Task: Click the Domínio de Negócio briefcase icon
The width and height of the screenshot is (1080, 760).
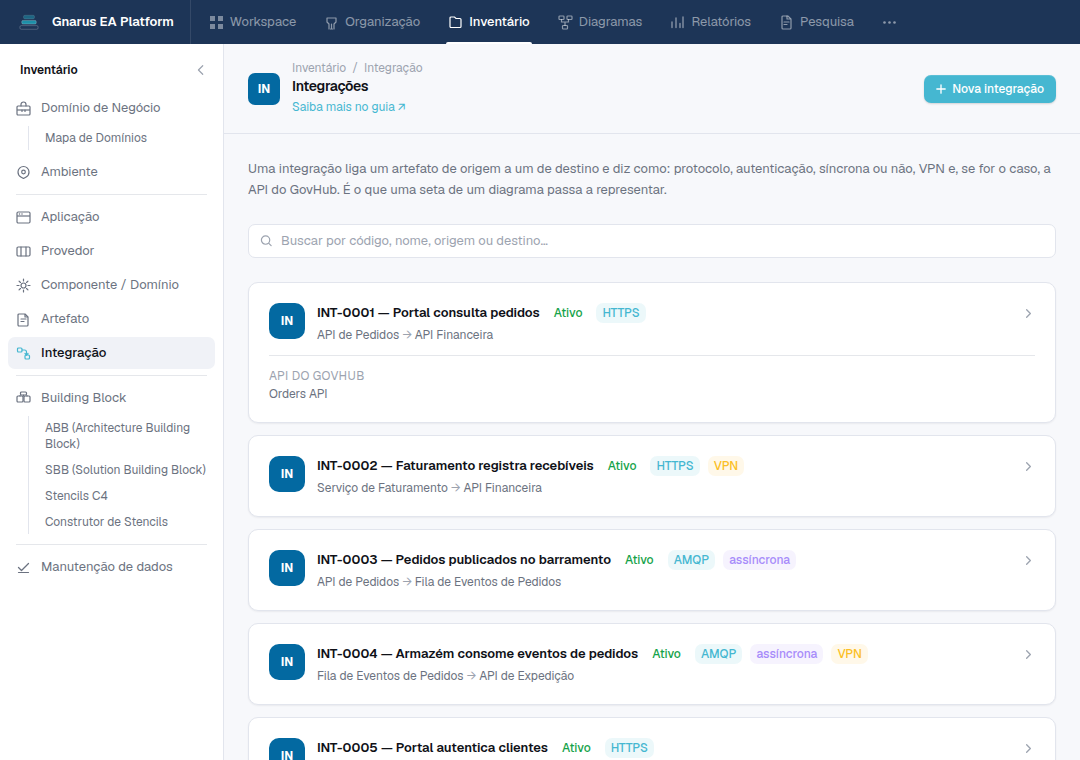Action: pos(23,108)
